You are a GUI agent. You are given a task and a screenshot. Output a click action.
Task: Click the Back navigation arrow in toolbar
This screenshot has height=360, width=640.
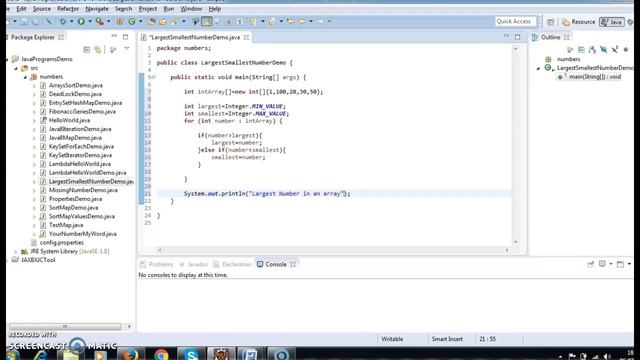pos(302,21)
